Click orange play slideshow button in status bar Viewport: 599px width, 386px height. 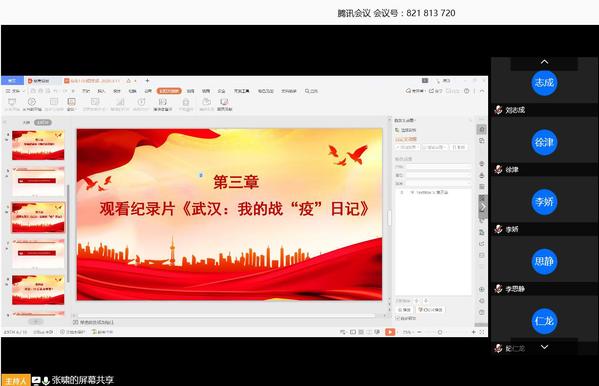(390, 332)
